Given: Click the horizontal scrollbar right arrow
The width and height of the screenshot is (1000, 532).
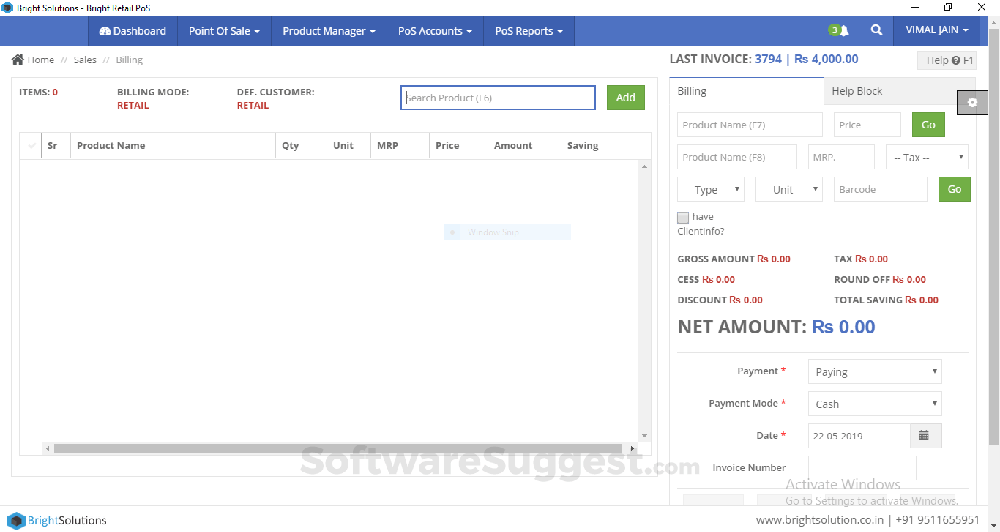Looking at the screenshot, I should (x=632, y=448).
